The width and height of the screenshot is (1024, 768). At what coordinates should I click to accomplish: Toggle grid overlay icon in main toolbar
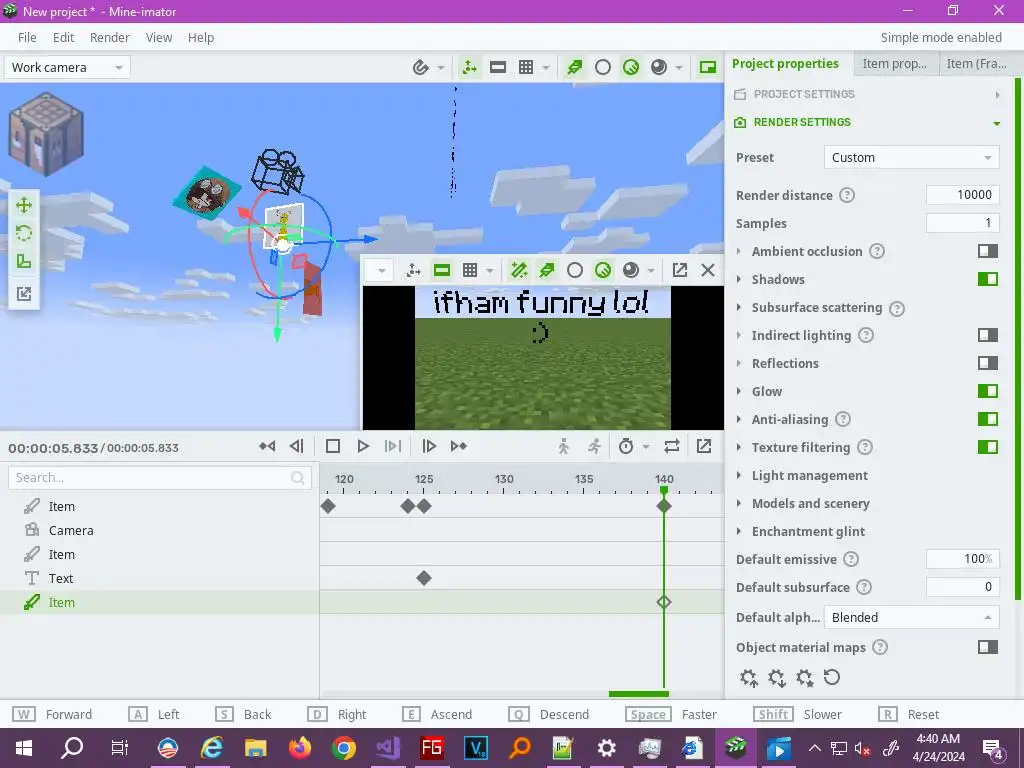click(x=526, y=67)
